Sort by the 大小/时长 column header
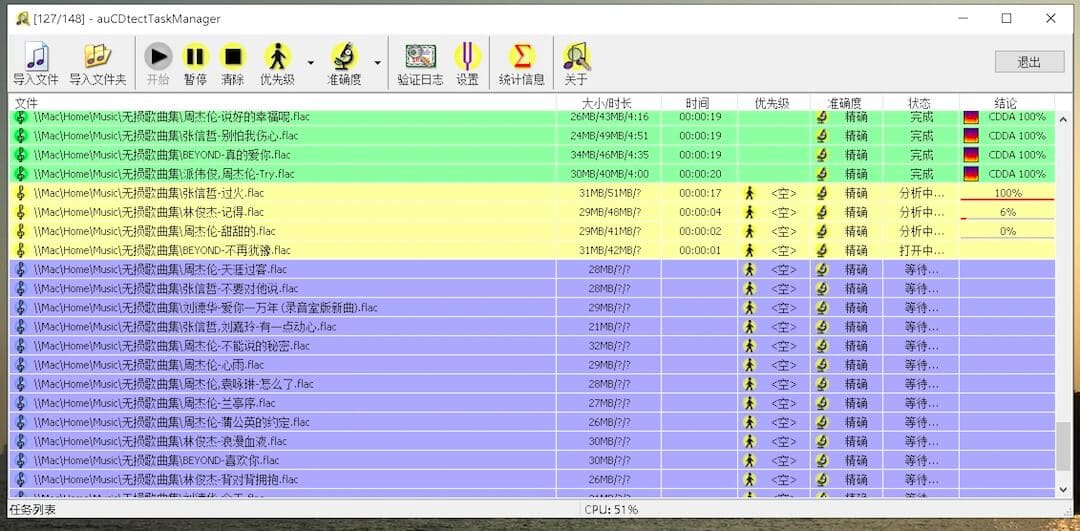Viewport: 1080px width, 531px height. tap(607, 103)
